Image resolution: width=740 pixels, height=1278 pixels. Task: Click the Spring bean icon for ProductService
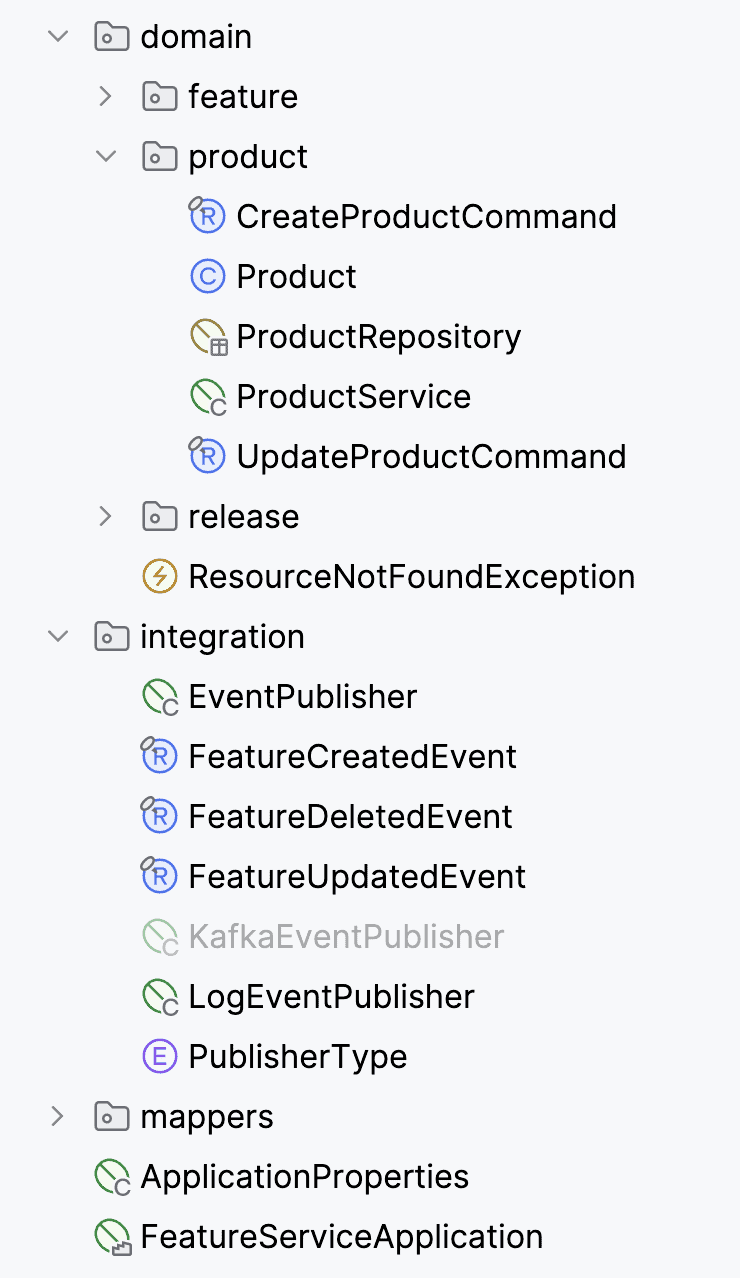click(207, 396)
